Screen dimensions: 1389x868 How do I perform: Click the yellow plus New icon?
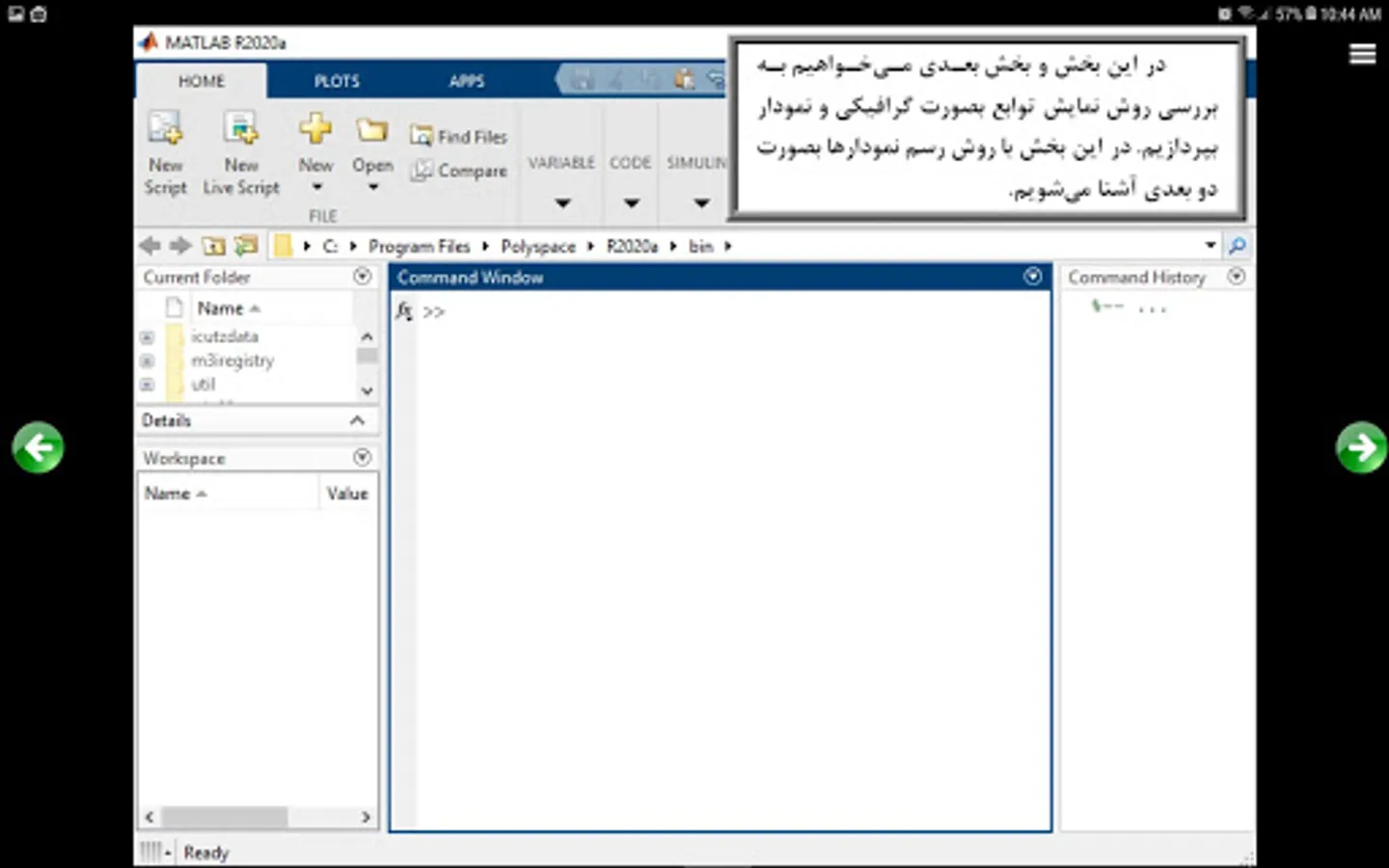pos(315,128)
